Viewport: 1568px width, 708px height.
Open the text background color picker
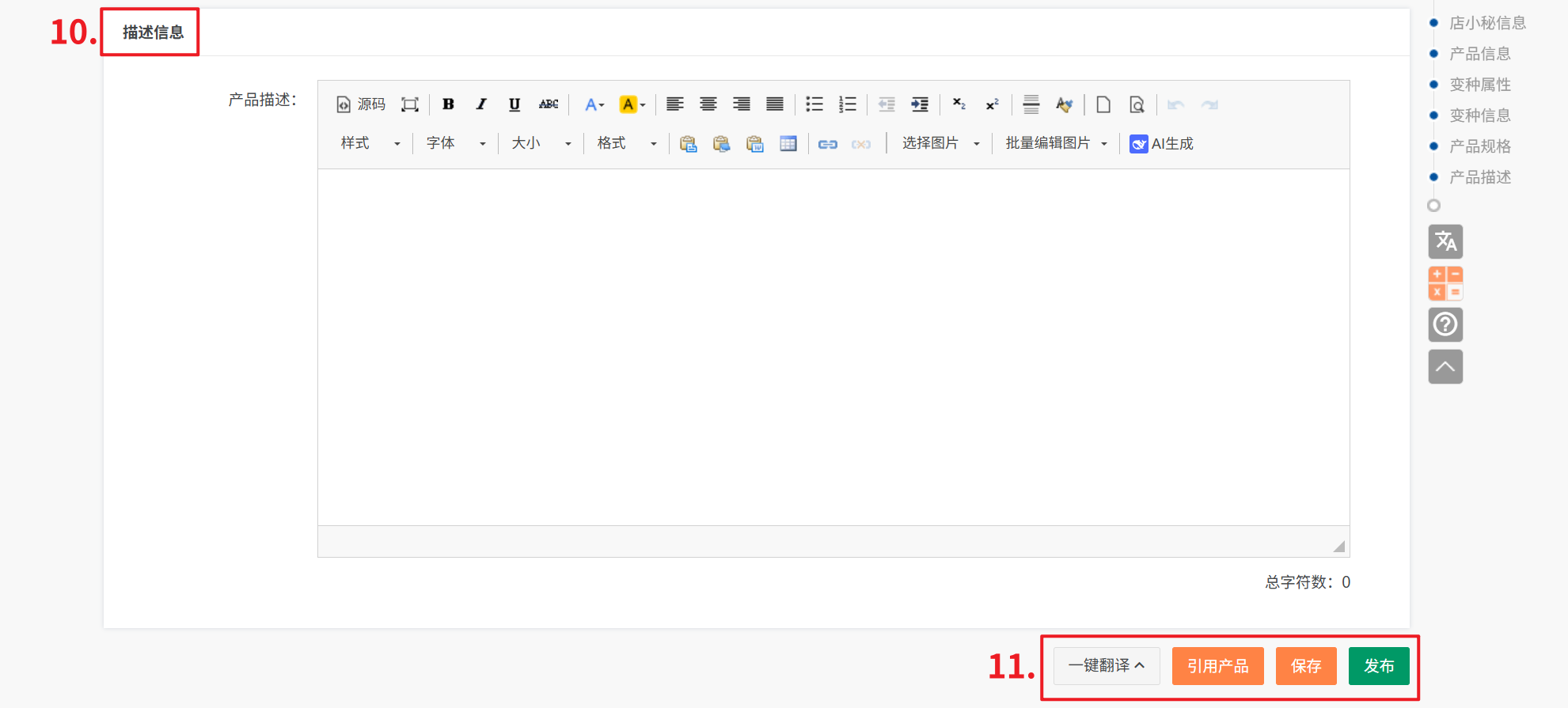(x=632, y=104)
